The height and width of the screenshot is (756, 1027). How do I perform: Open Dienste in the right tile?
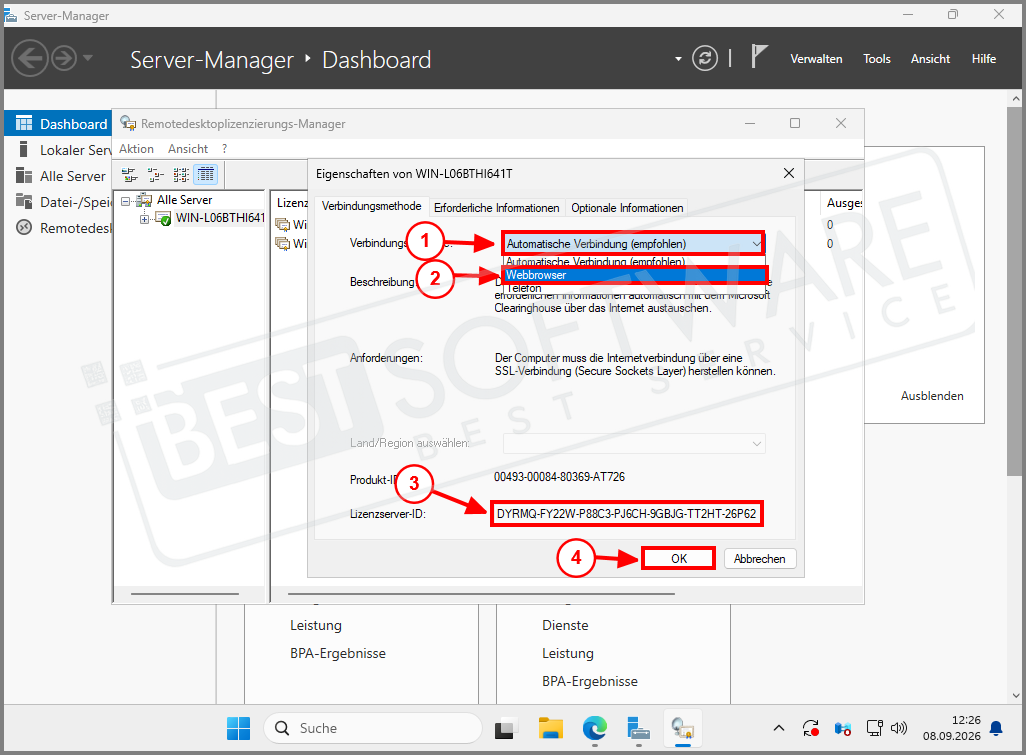[x=565, y=626]
